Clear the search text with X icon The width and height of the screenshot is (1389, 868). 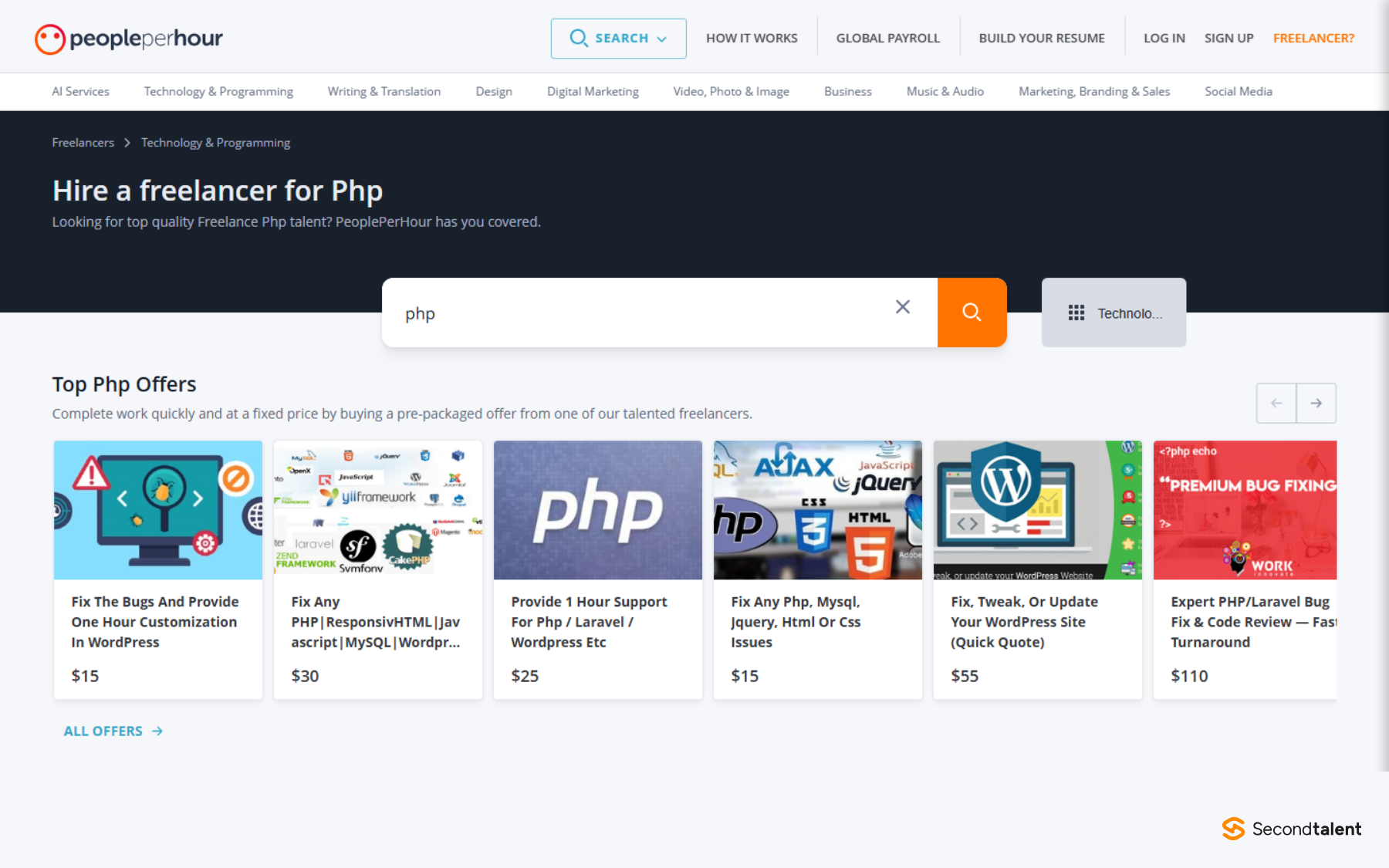tap(902, 307)
